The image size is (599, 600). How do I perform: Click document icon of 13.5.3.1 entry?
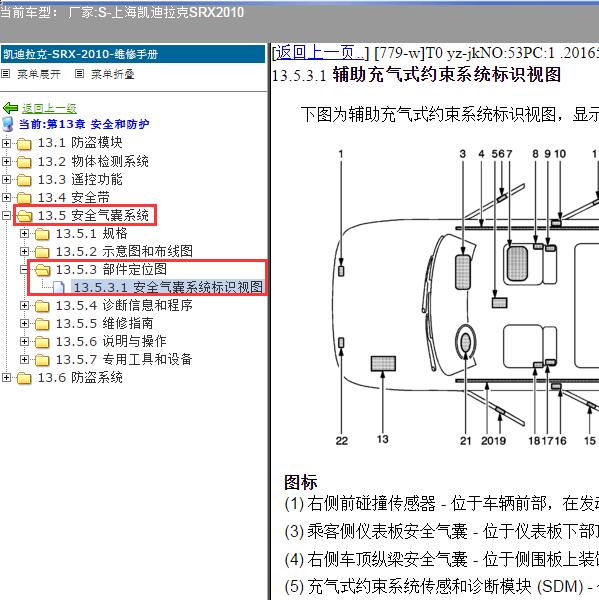(59, 287)
